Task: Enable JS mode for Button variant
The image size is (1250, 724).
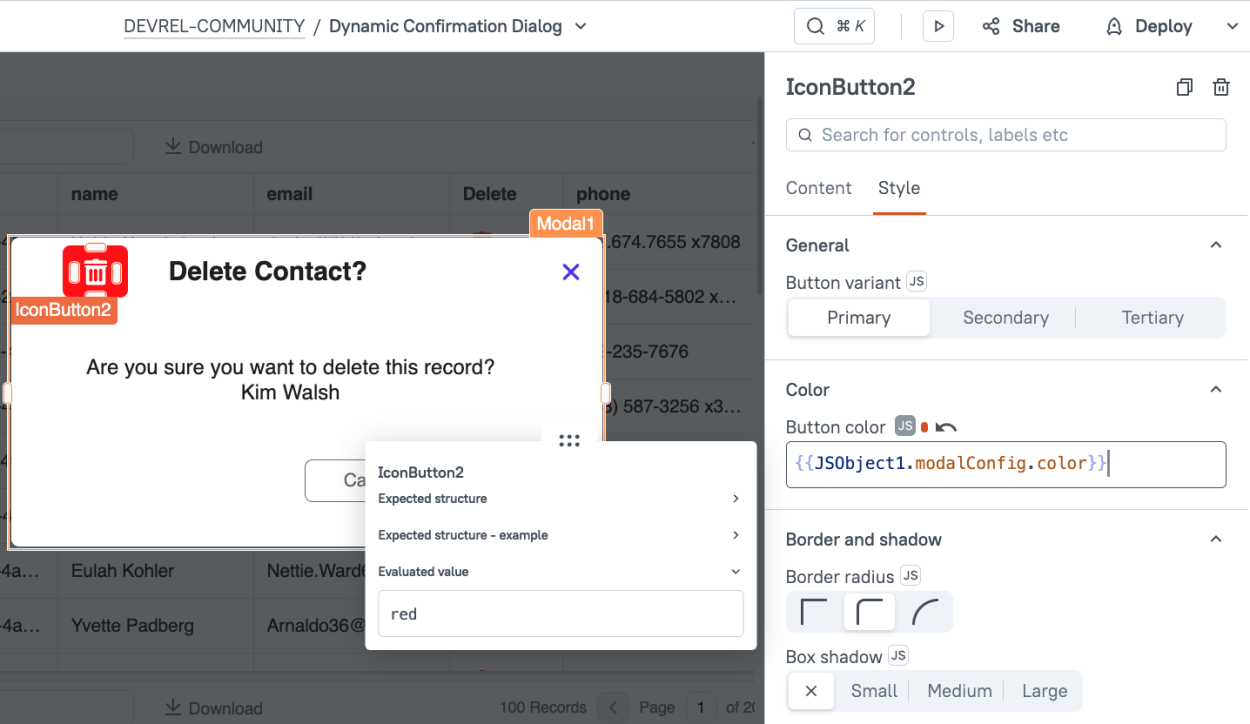Action: point(916,282)
